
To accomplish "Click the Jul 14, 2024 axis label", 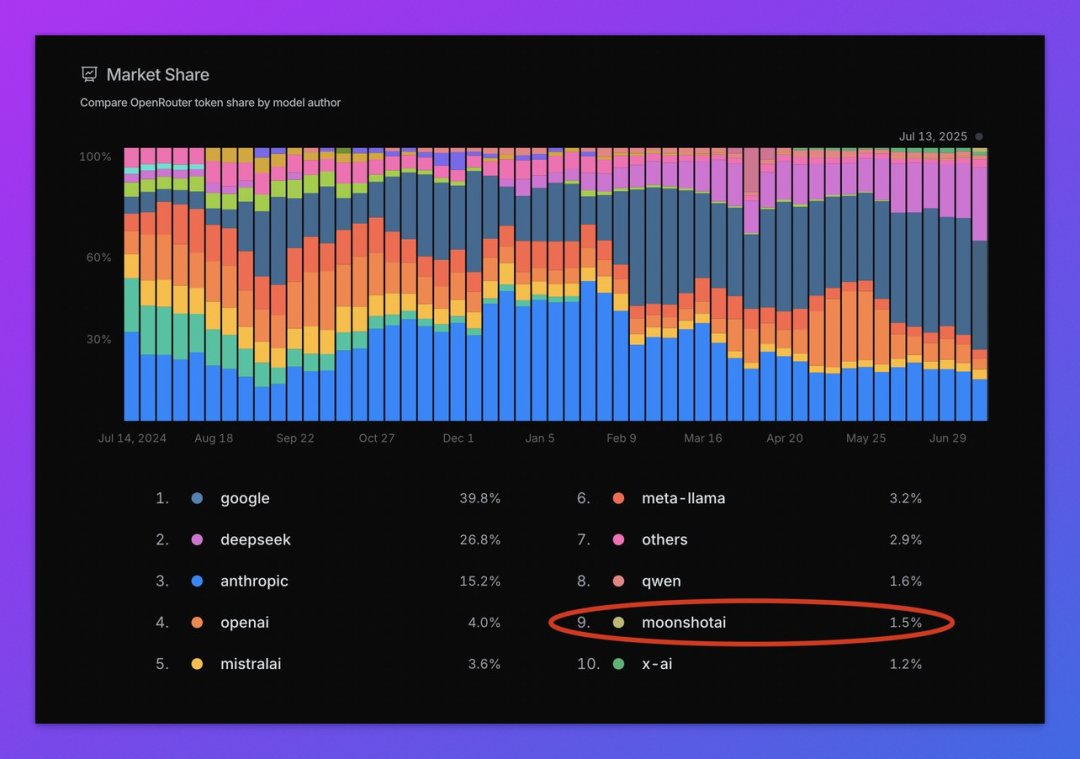I will tap(132, 438).
